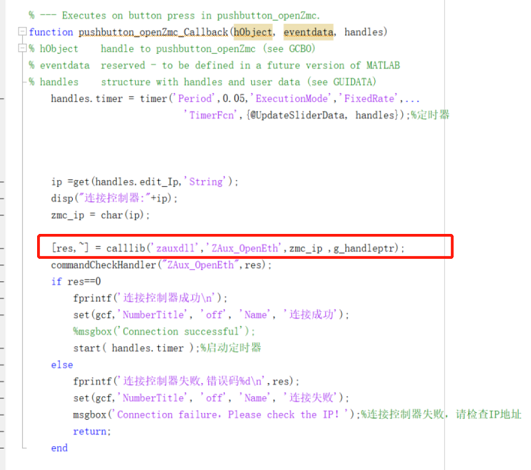Click the disp connection message line
Viewport: 531px width, 470px height.
click(x=114, y=198)
